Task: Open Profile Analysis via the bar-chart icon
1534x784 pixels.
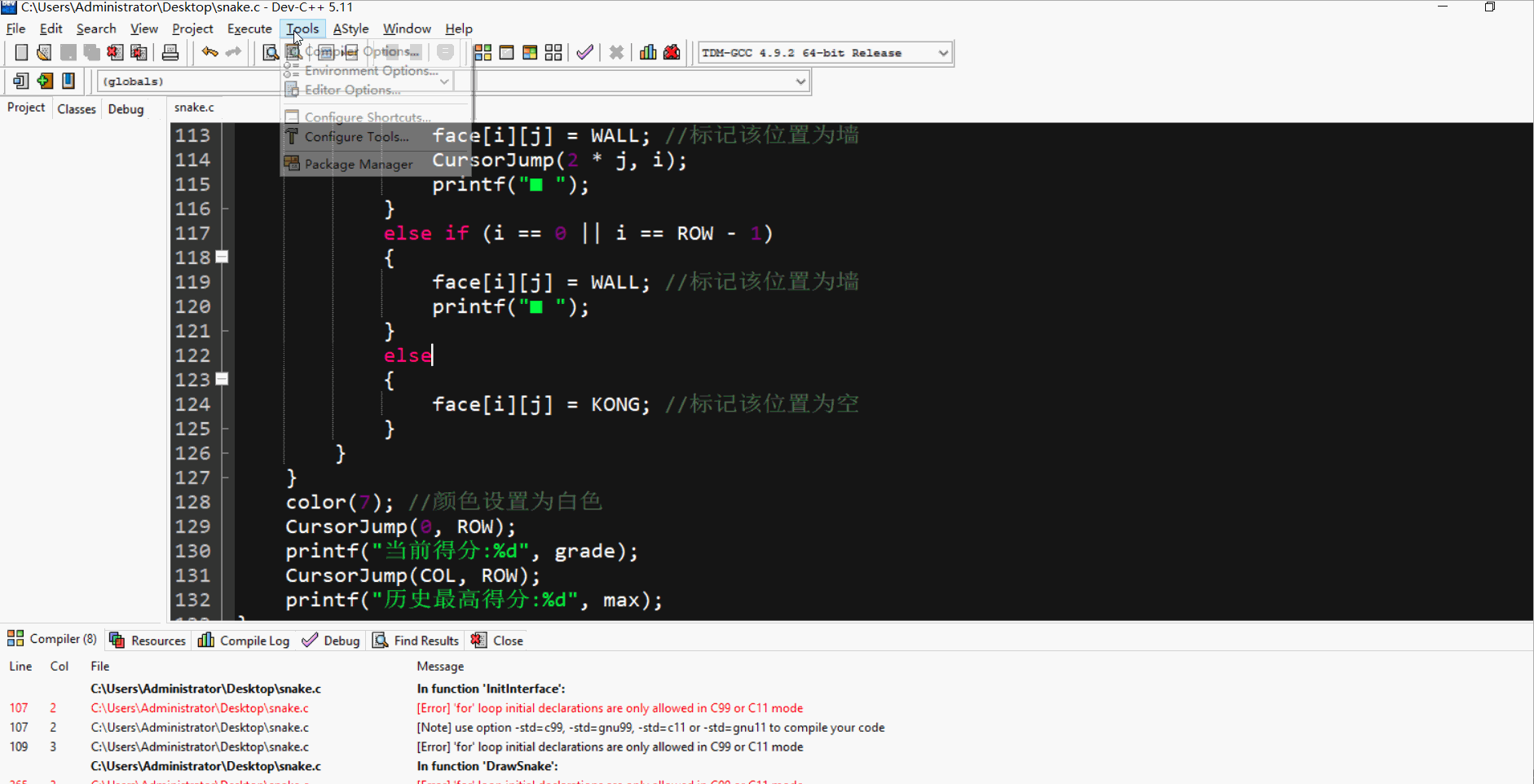Action: 647,52
